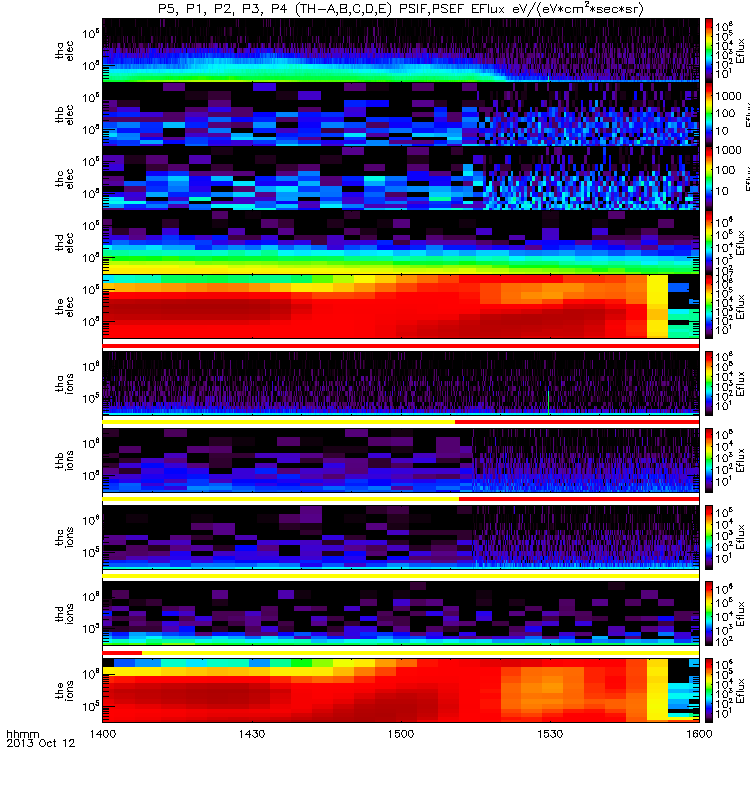Click the 'tha elec' panel label
The image size is (750, 800).
pyautogui.click(x=64, y=51)
